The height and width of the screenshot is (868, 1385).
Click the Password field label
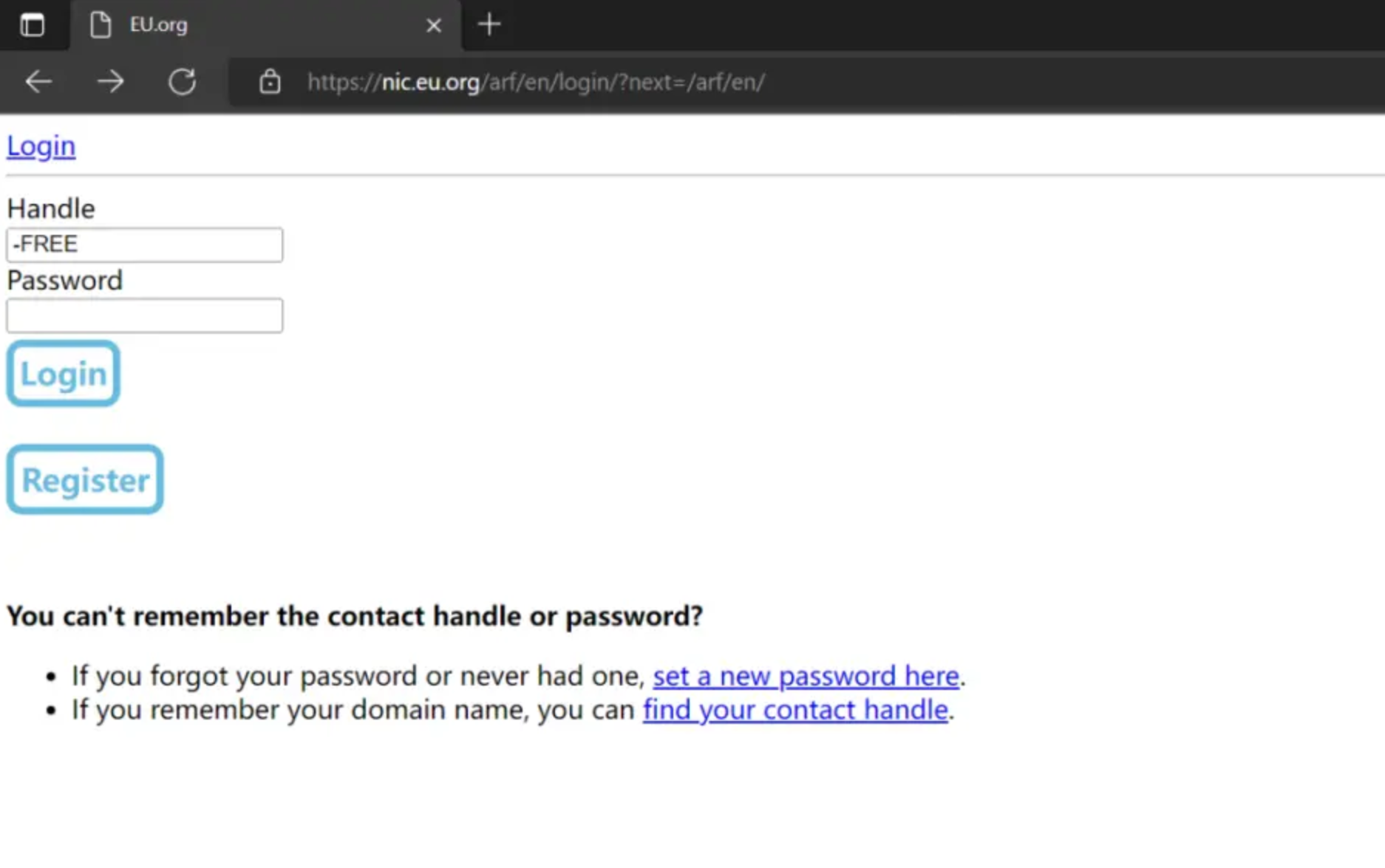tap(65, 280)
